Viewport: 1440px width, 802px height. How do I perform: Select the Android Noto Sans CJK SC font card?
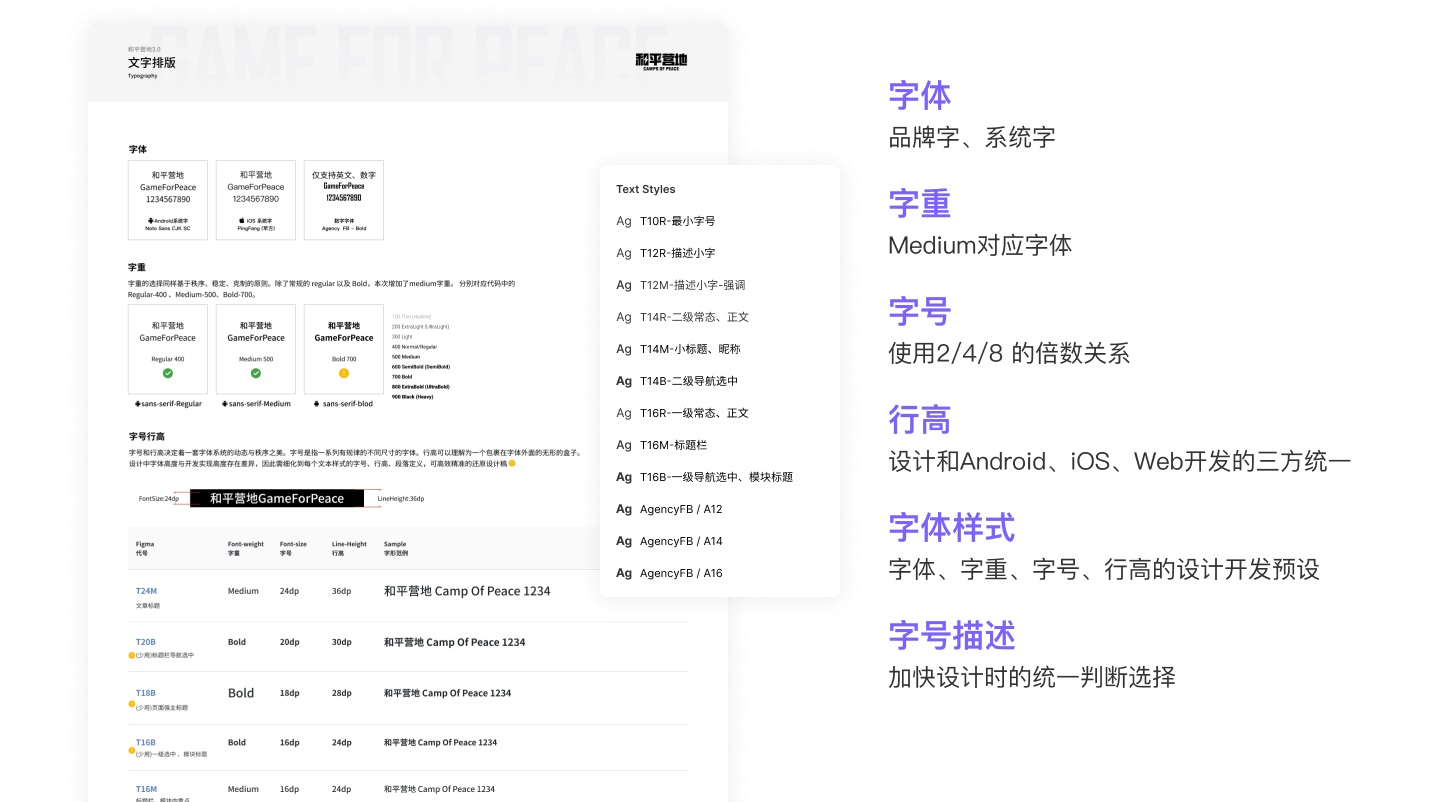[168, 200]
